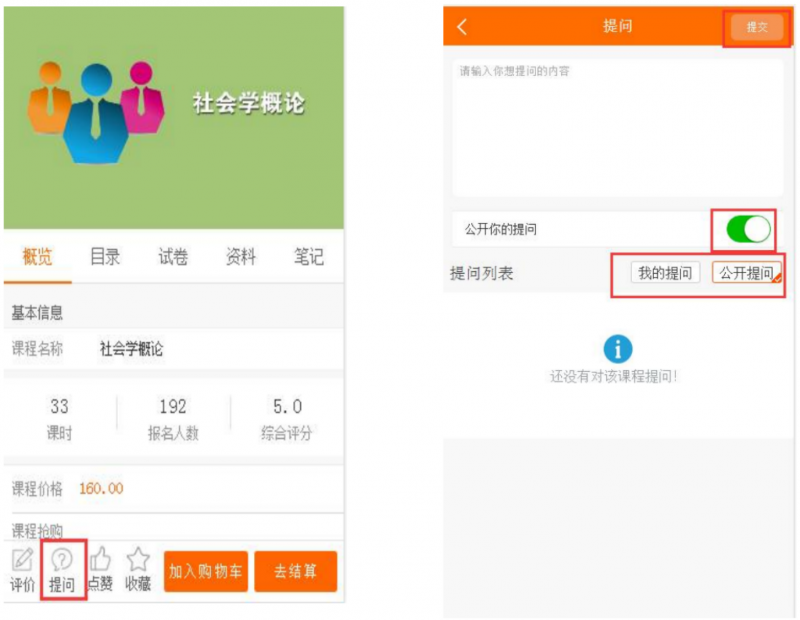Show 公开提问 question list
Image resolution: width=800 pixels, height=620 pixels.
[746, 273]
